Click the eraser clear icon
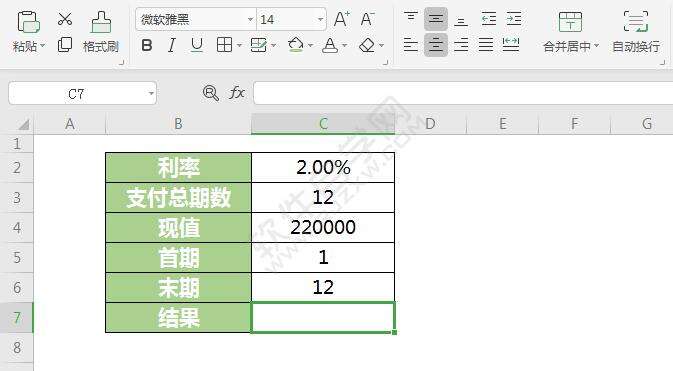This screenshot has width=673, height=371. pos(367,45)
